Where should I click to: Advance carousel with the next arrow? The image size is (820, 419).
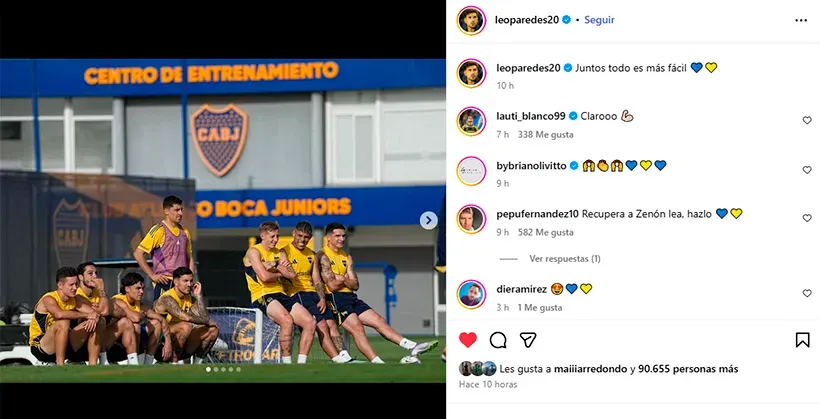[x=428, y=220]
